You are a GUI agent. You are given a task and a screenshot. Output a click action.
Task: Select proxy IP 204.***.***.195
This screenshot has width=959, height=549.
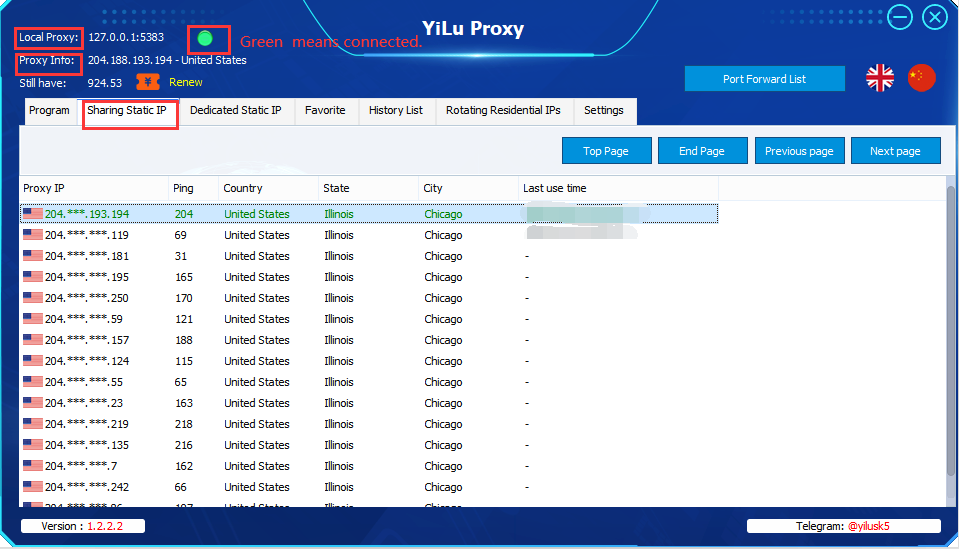tap(87, 277)
